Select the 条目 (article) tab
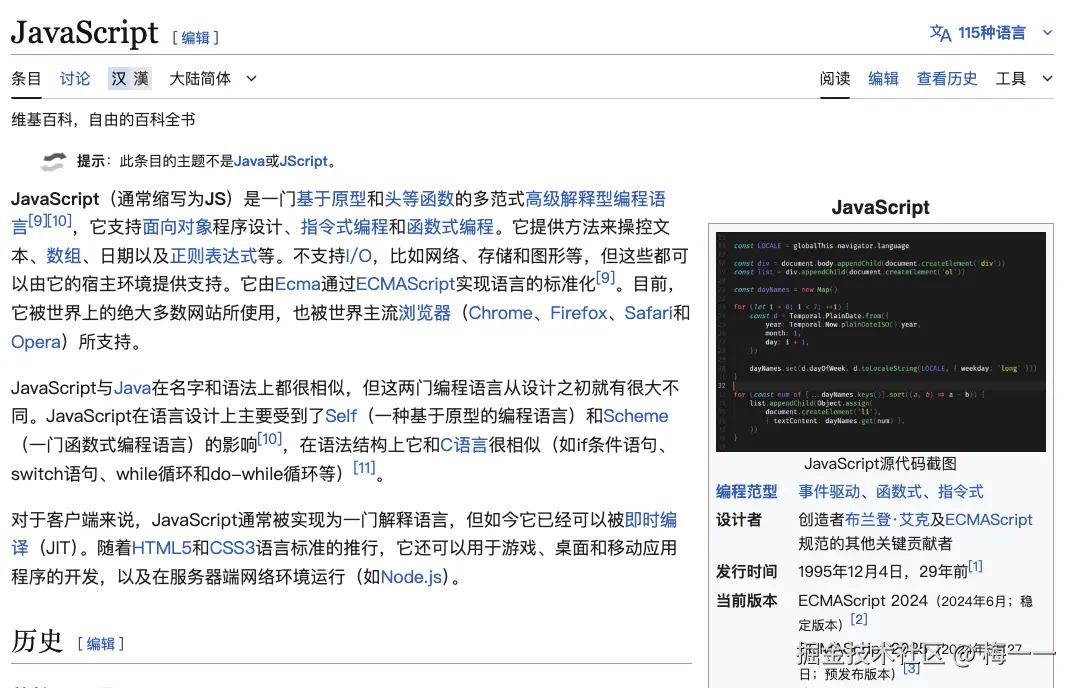Screen dimensions: 1077x688 click(x=25, y=78)
